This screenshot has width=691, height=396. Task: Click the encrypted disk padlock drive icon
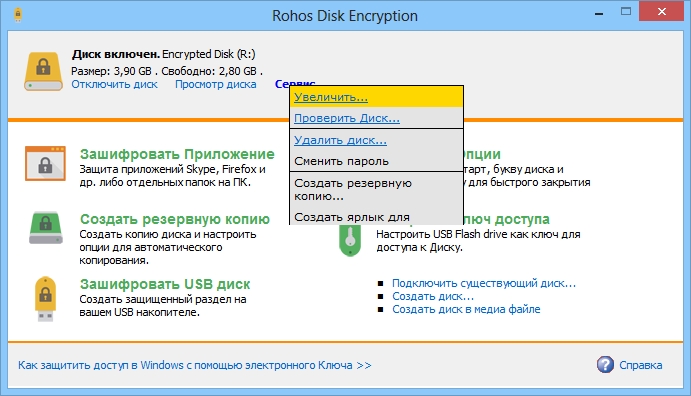tap(43, 71)
